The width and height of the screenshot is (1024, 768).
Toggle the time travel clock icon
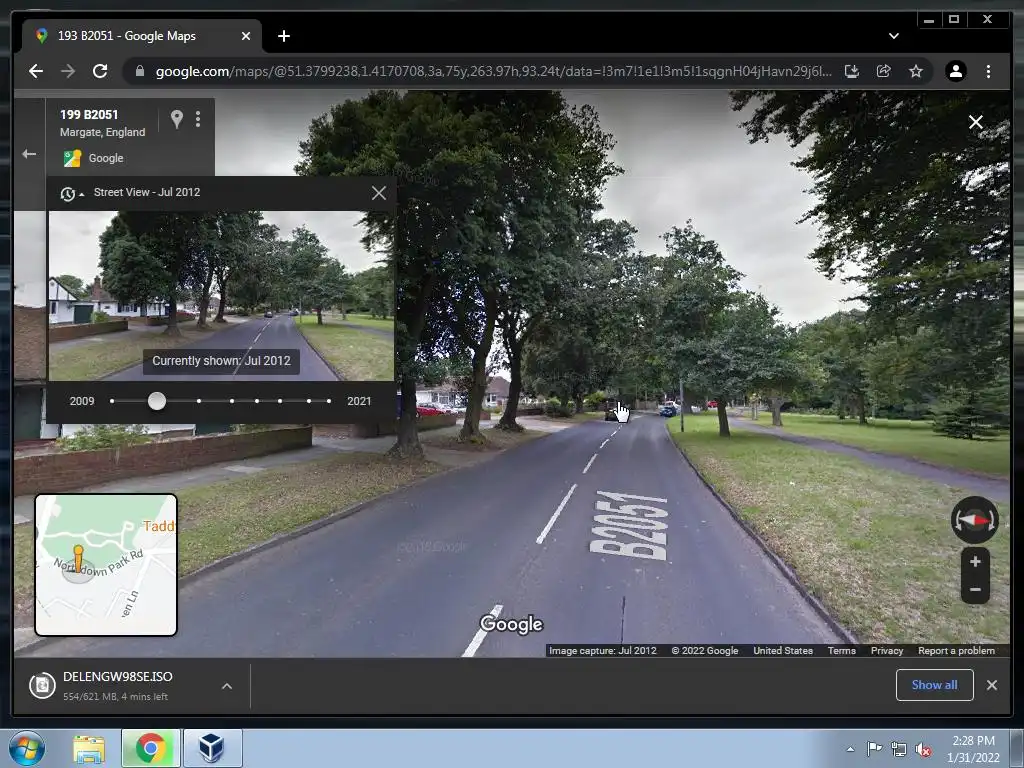tap(71, 193)
